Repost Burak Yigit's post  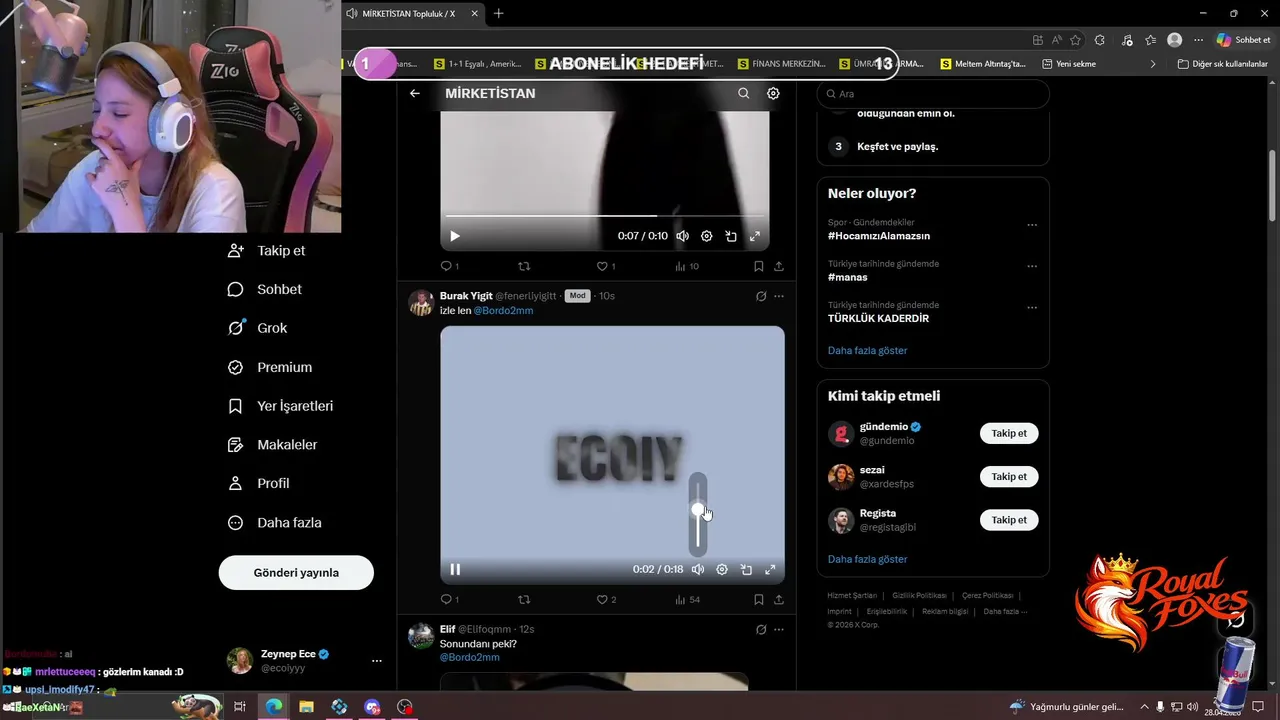pyautogui.click(x=524, y=599)
